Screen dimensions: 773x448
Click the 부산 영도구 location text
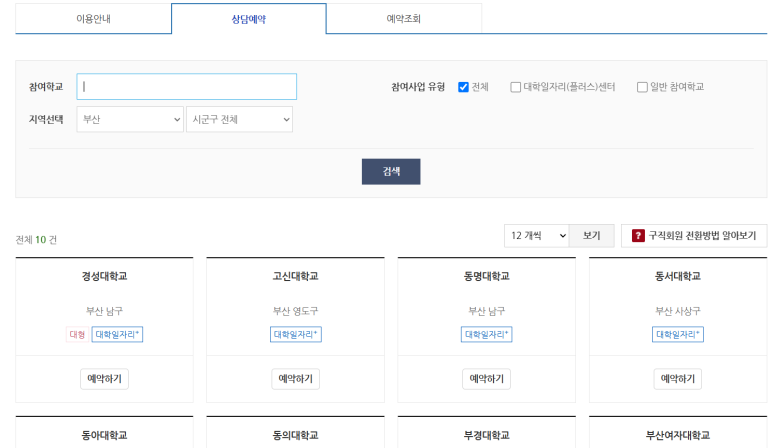(295, 311)
